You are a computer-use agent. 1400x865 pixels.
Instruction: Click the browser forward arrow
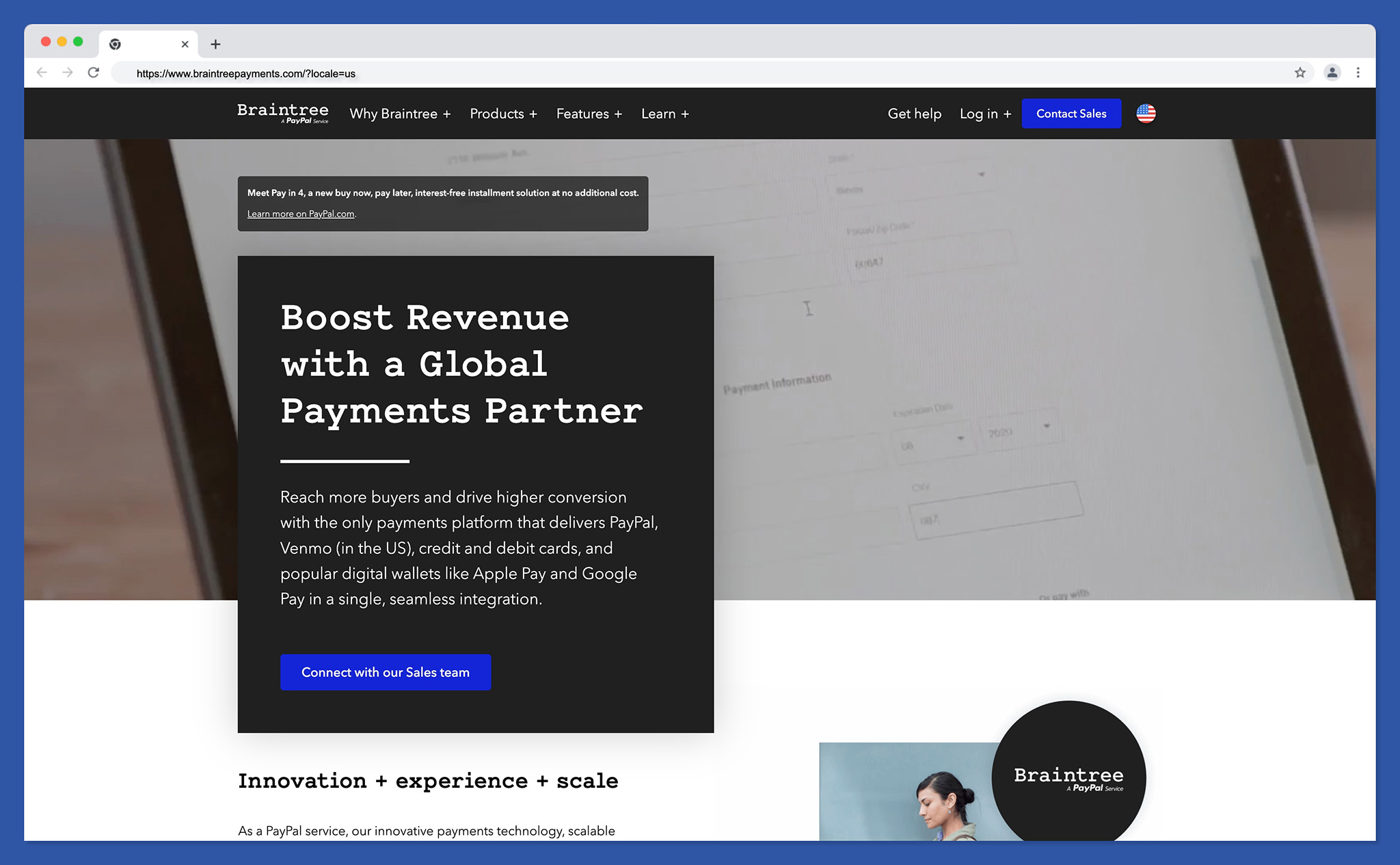68,72
